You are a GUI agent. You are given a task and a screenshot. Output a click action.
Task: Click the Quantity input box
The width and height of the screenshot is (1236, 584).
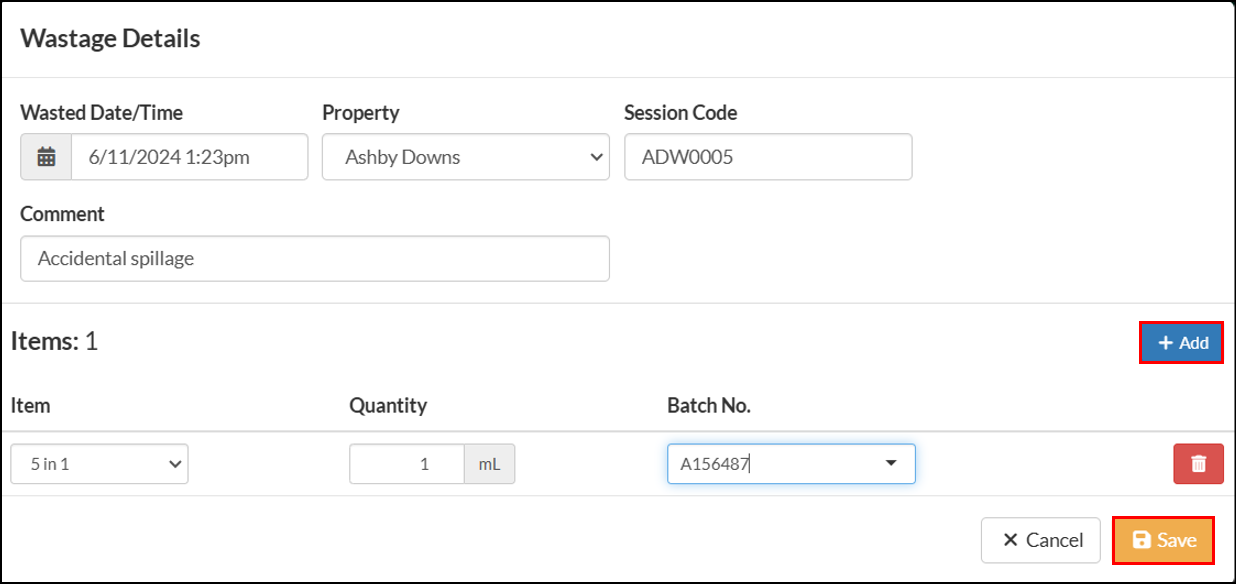pyautogui.click(x=407, y=464)
